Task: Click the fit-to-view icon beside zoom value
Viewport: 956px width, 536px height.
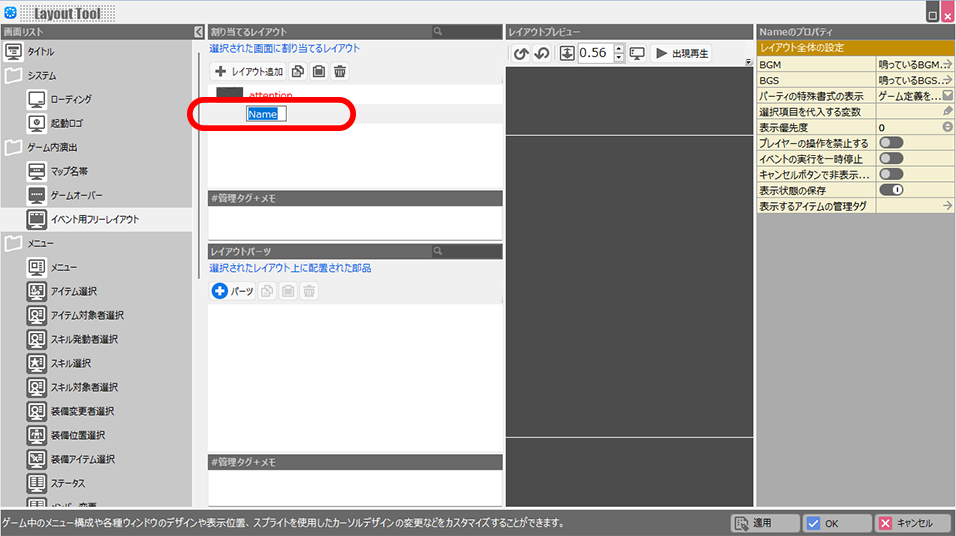Action: tap(567, 53)
